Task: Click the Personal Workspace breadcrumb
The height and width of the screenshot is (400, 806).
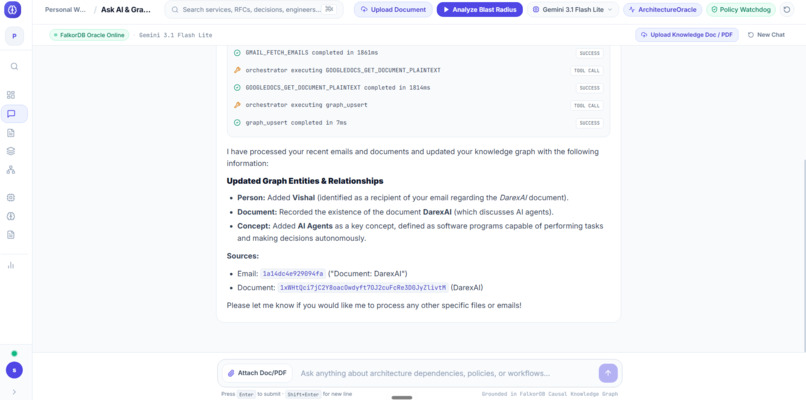Action: (x=65, y=9)
